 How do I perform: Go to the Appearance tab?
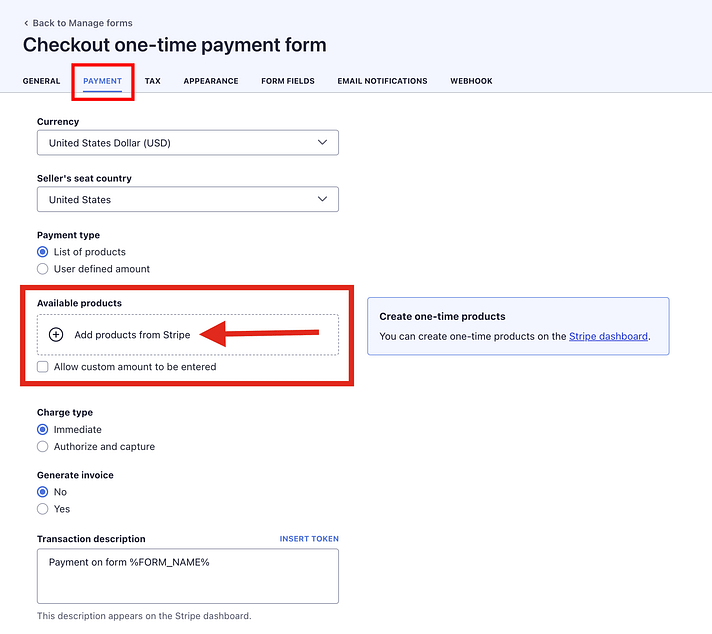(210, 81)
